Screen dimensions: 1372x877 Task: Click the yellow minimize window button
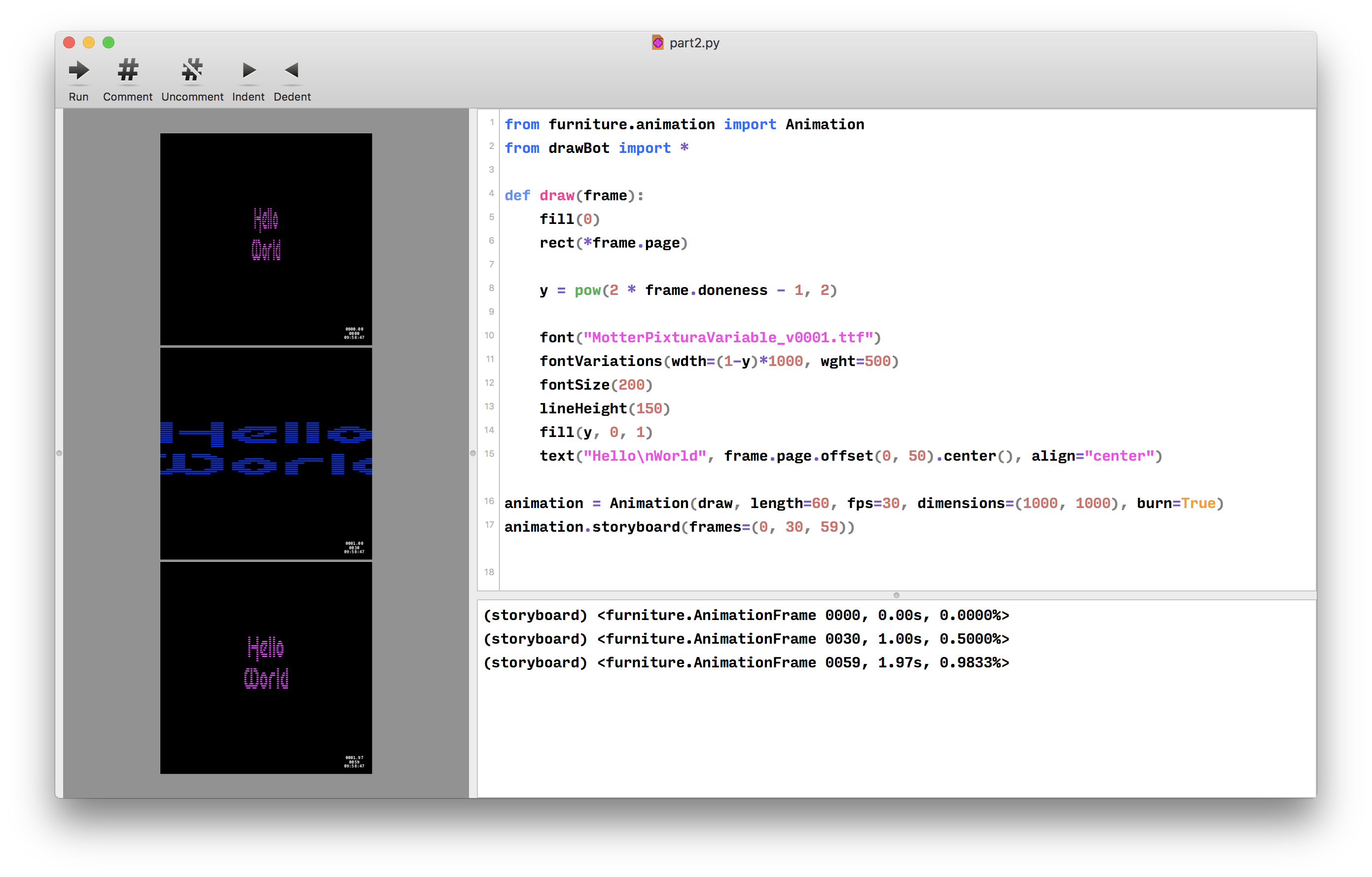point(89,43)
